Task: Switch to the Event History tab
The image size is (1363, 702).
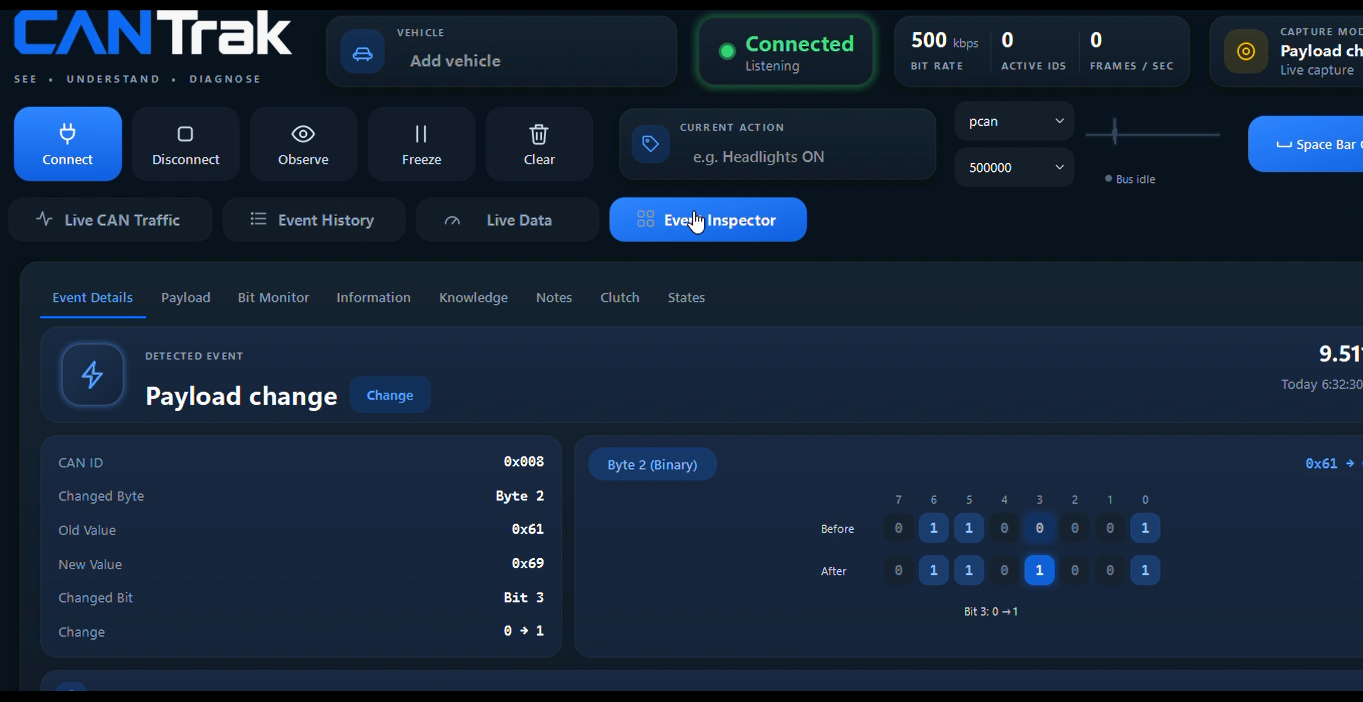Action: pyautogui.click(x=314, y=220)
